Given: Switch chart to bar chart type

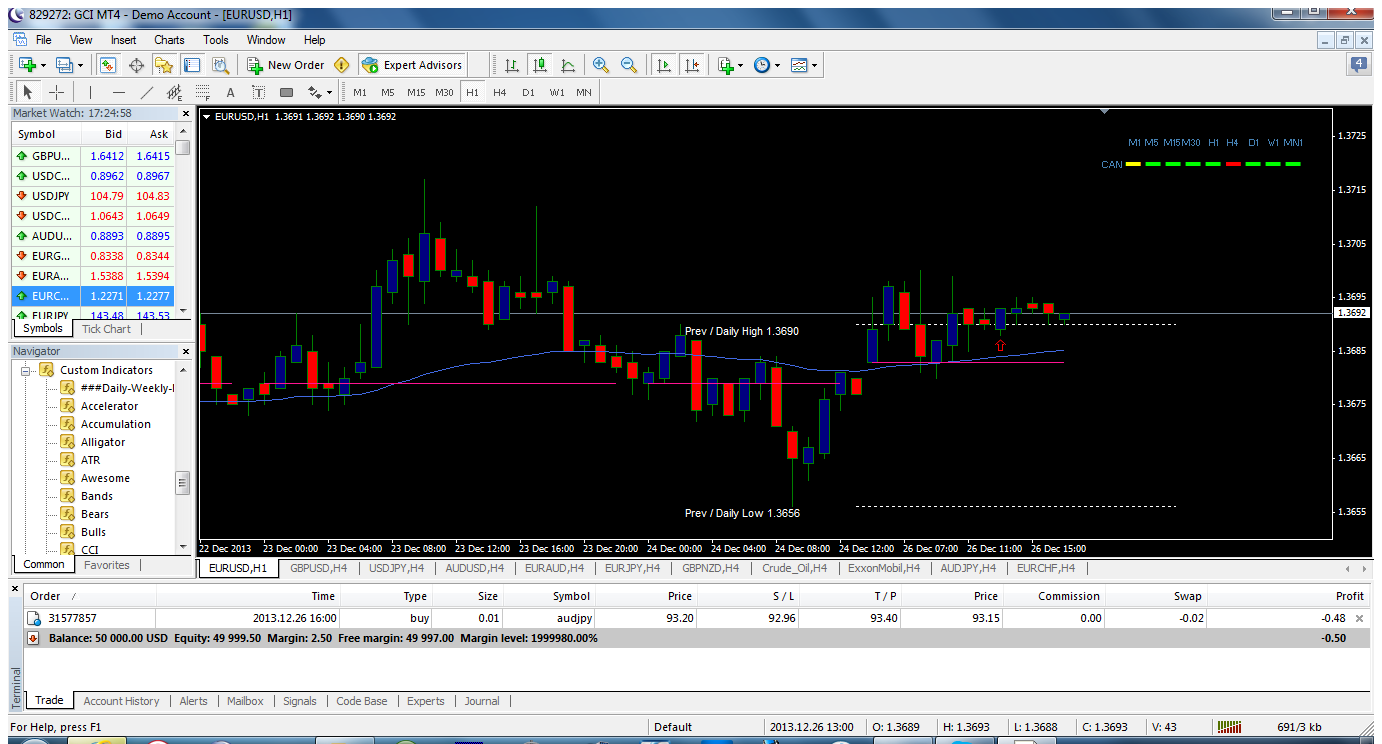Looking at the screenshot, I should pos(512,65).
